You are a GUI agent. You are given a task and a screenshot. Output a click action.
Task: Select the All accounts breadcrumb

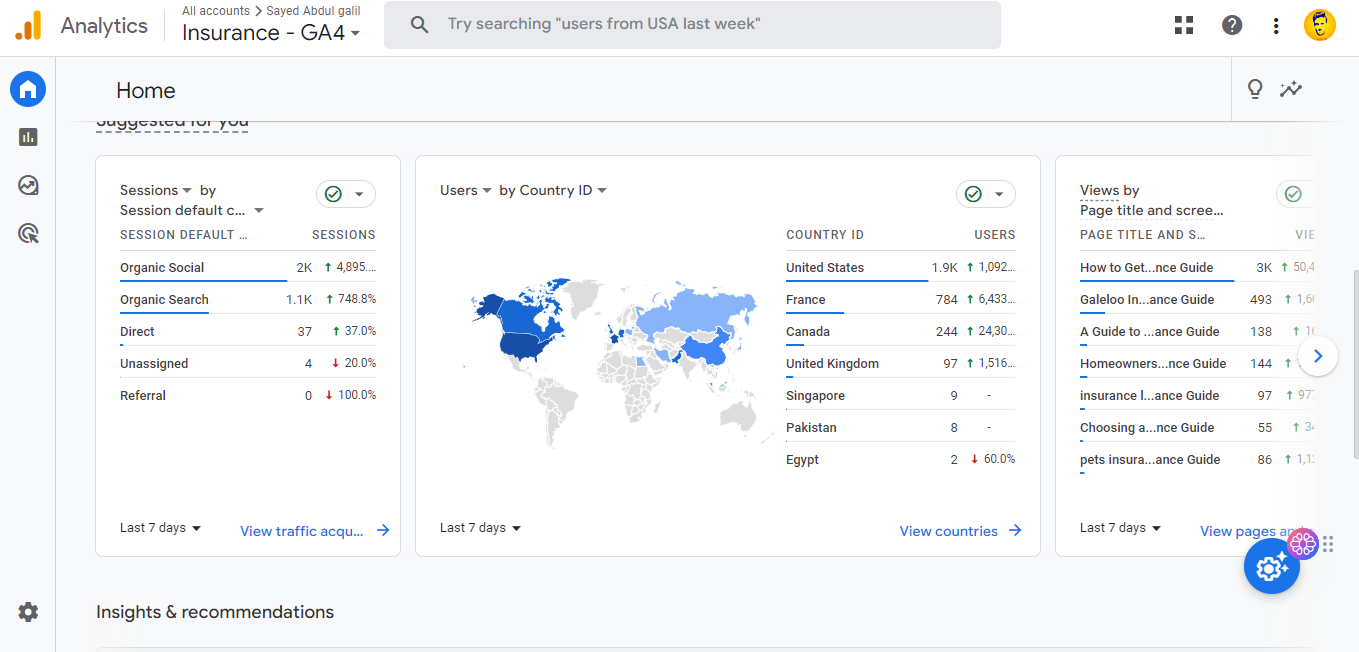(x=215, y=11)
